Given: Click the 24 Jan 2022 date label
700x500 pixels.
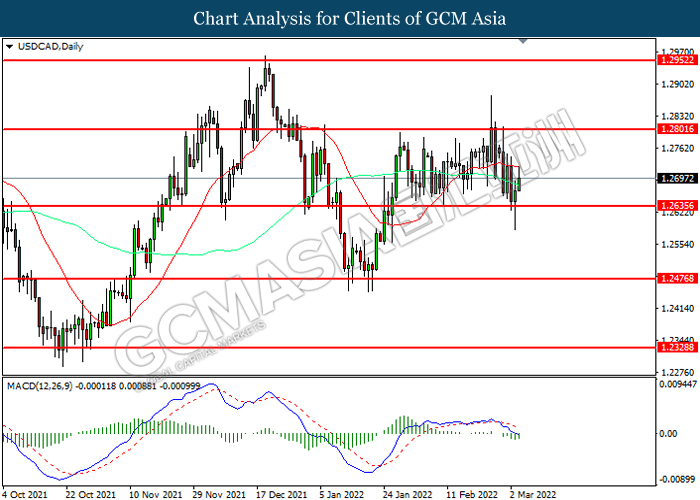Looking at the screenshot, I should click(x=408, y=494).
